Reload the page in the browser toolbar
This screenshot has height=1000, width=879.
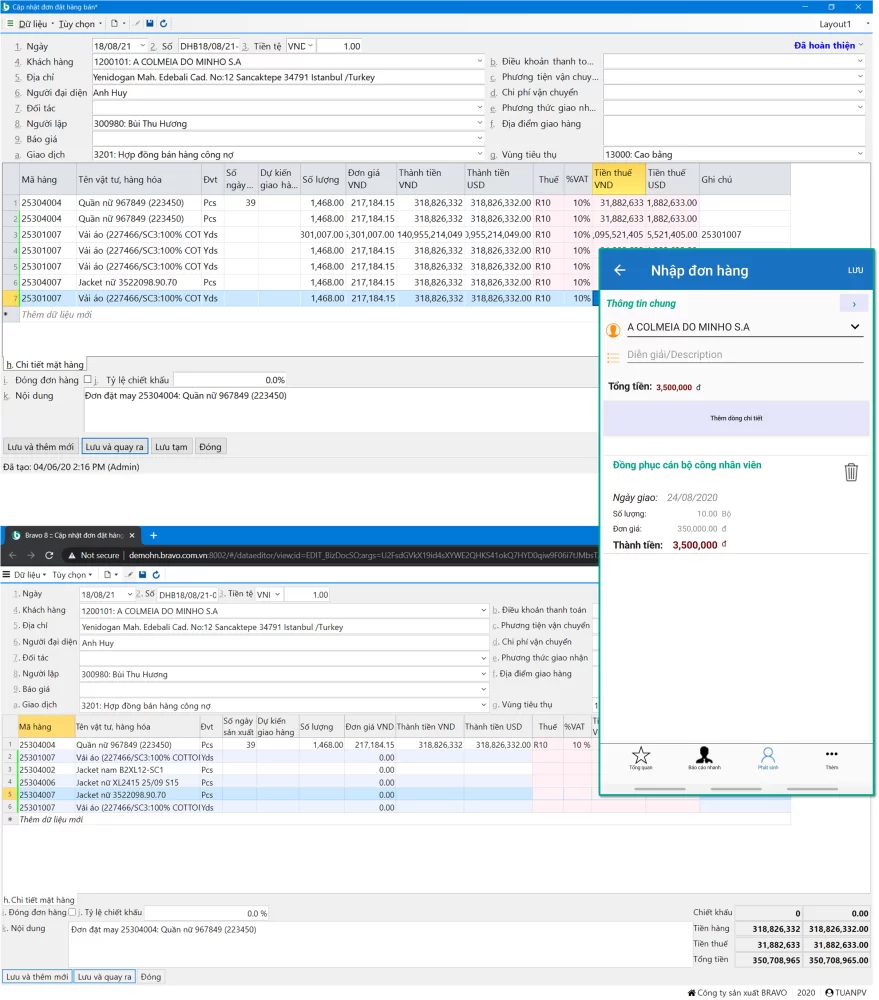tap(51, 555)
